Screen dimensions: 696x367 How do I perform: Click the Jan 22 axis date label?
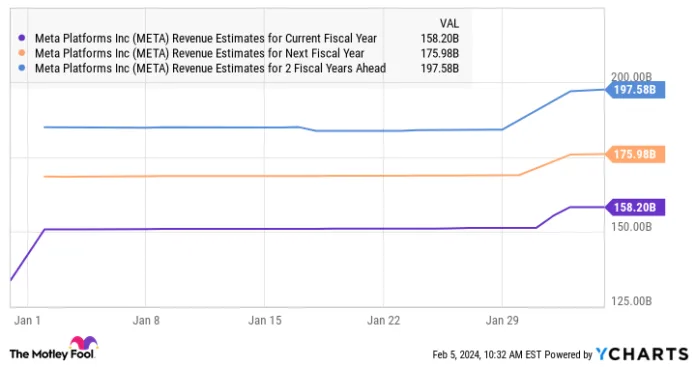(x=384, y=320)
